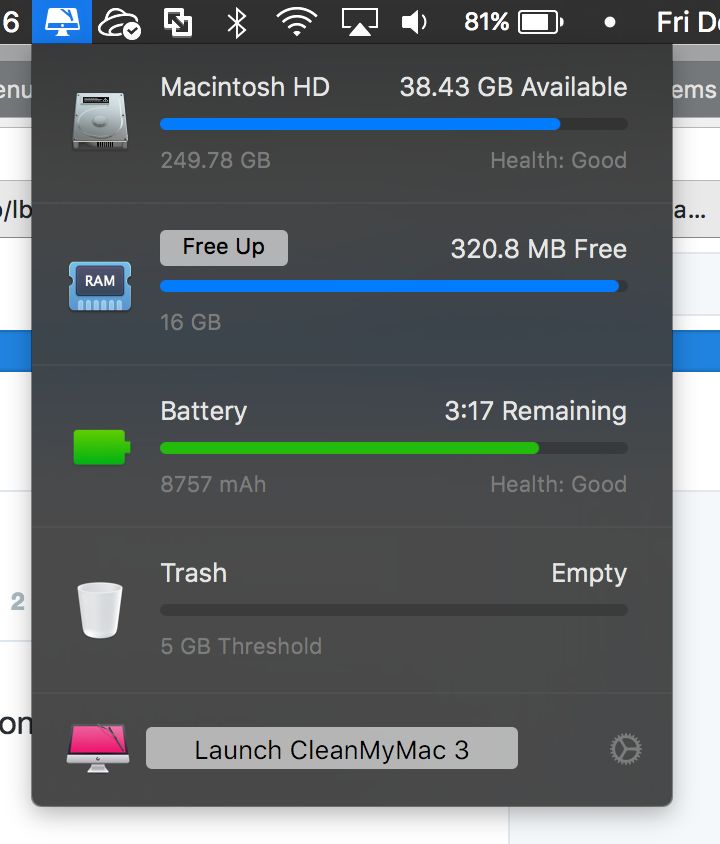The height and width of the screenshot is (844, 720).
Task: Click "Health: Good" next to 8757 mAh
Action: pyautogui.click(x=559, y=484)
